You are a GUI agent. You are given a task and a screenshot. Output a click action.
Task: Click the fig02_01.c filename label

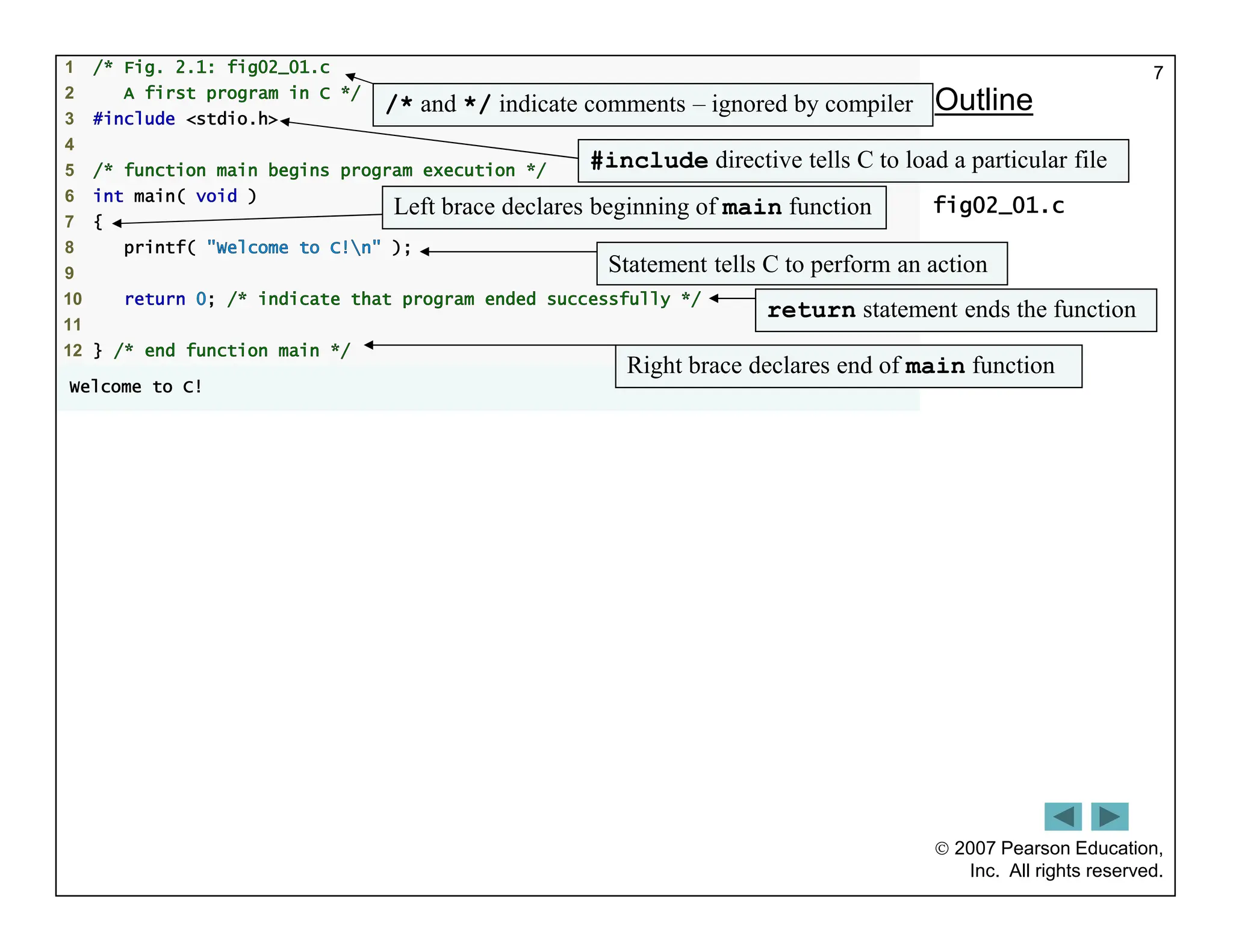point(998,206)
